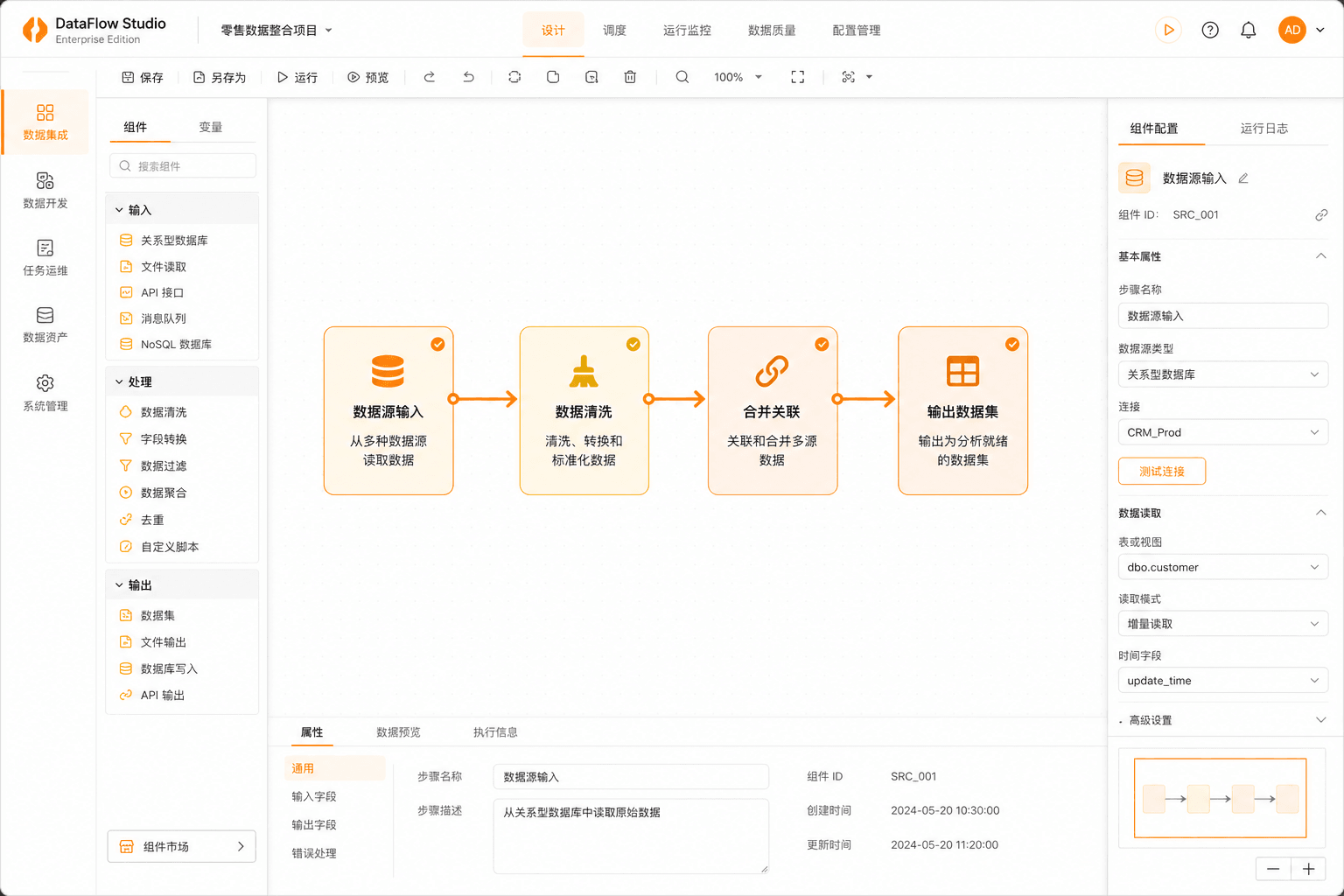Screen dimensions: 1344x896
Task: Open the 100% zoom level dropdown
Action: tap(738, 77)
